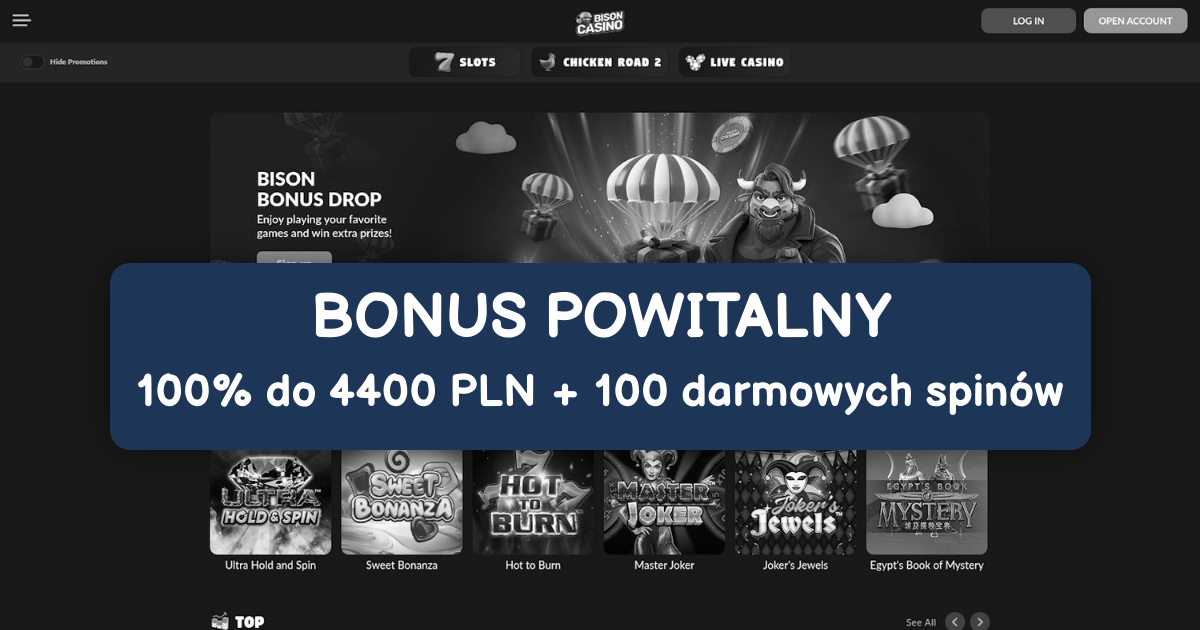Click the Live Casino chips icon
The width and height of the screenshot is (1200, 630).
(x=695, y=62)
